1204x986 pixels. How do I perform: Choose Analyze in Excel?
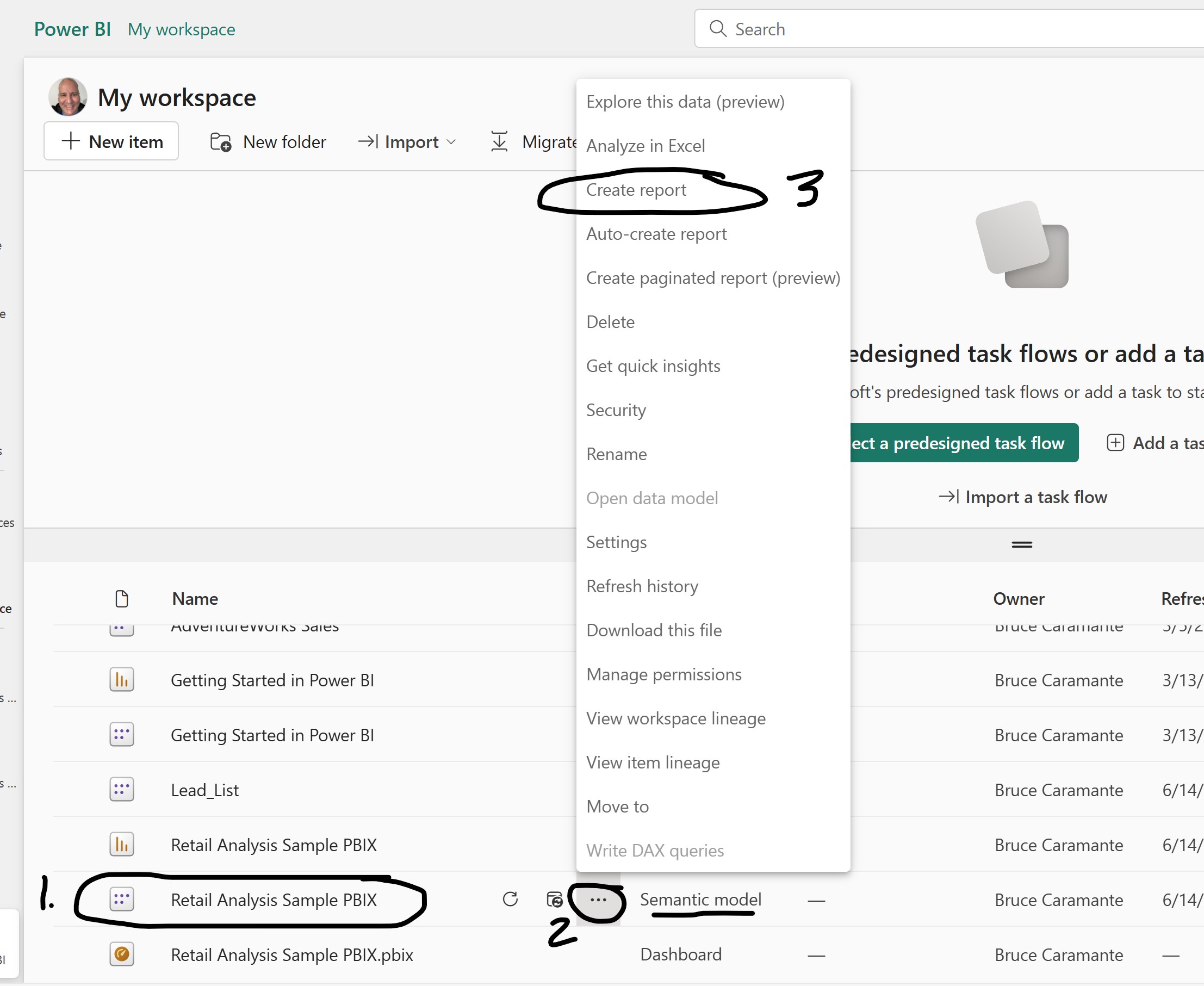(x=646, y=146)
